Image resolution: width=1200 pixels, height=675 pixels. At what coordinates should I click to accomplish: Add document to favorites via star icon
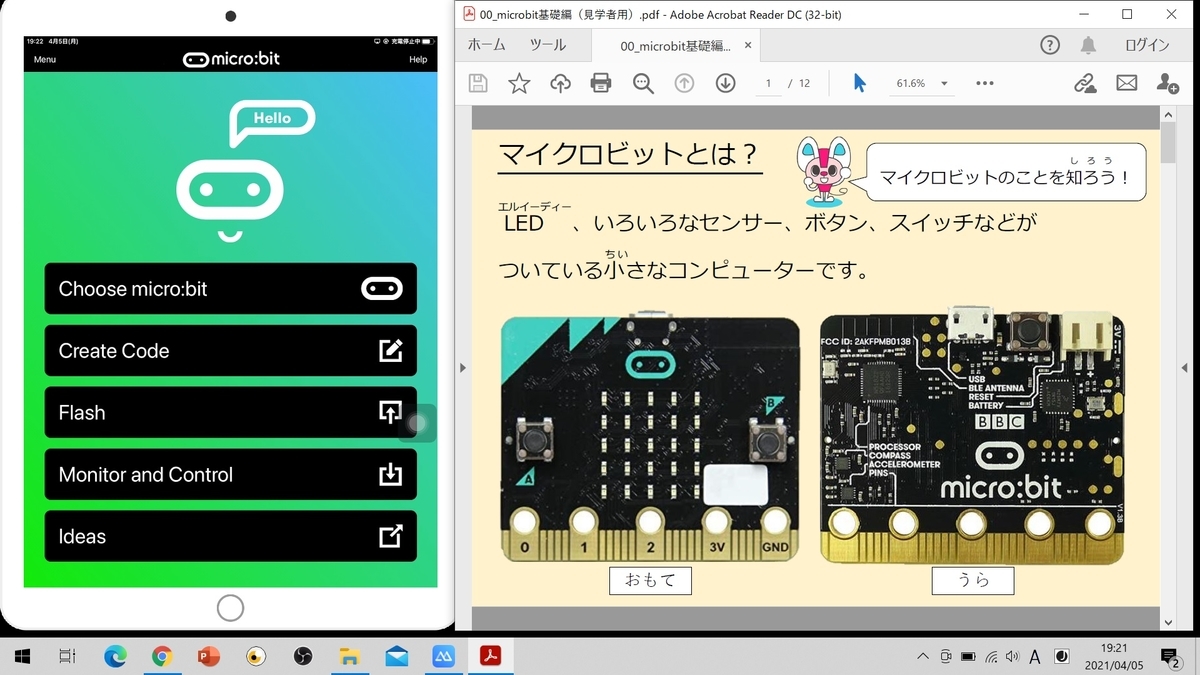[519, 83]
